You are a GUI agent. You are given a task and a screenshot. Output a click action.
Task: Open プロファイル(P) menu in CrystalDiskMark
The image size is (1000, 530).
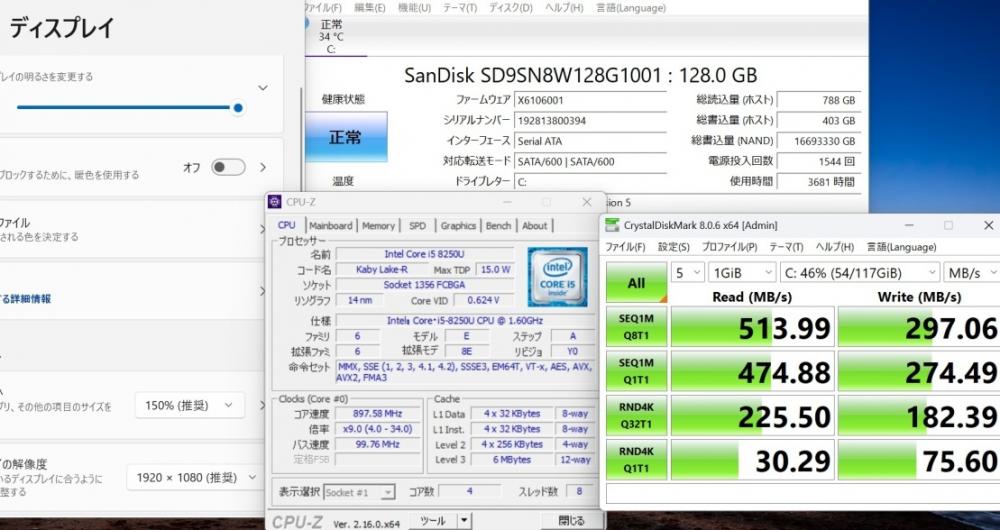point(730,247)
